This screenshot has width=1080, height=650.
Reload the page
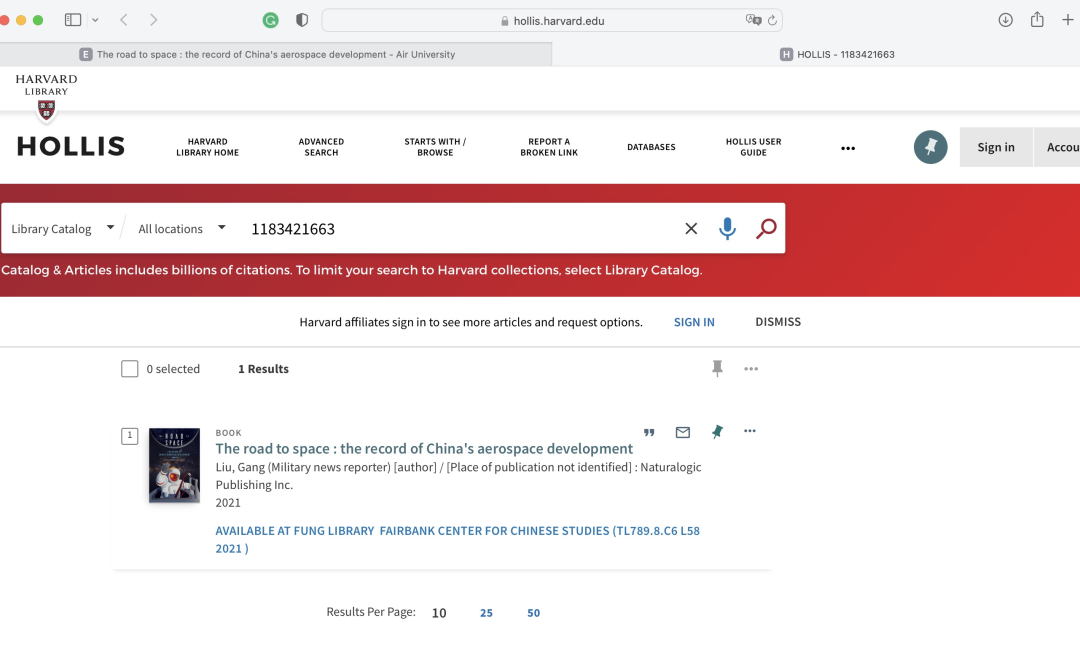click(x=772, y=21)
